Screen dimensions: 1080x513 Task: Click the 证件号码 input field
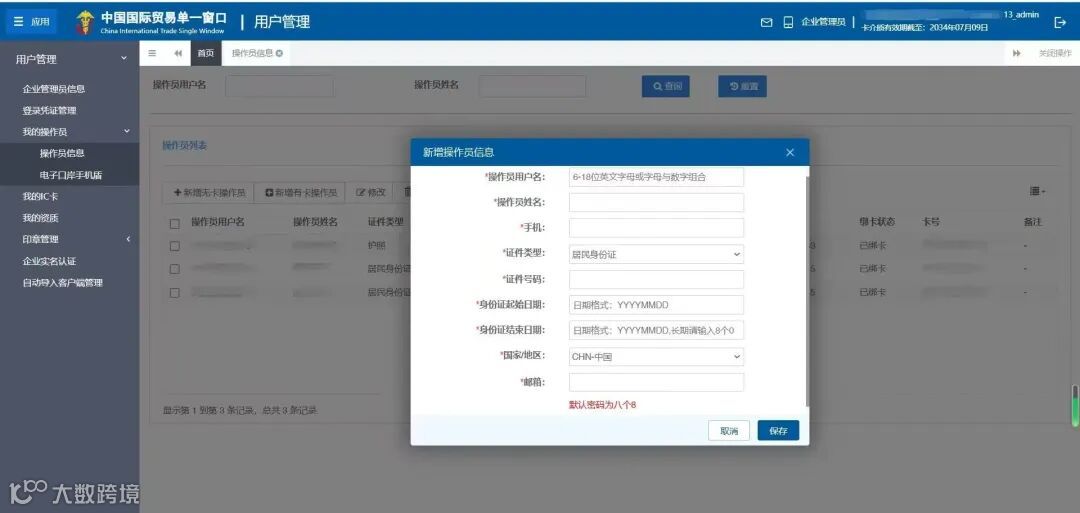click(656, 280)
